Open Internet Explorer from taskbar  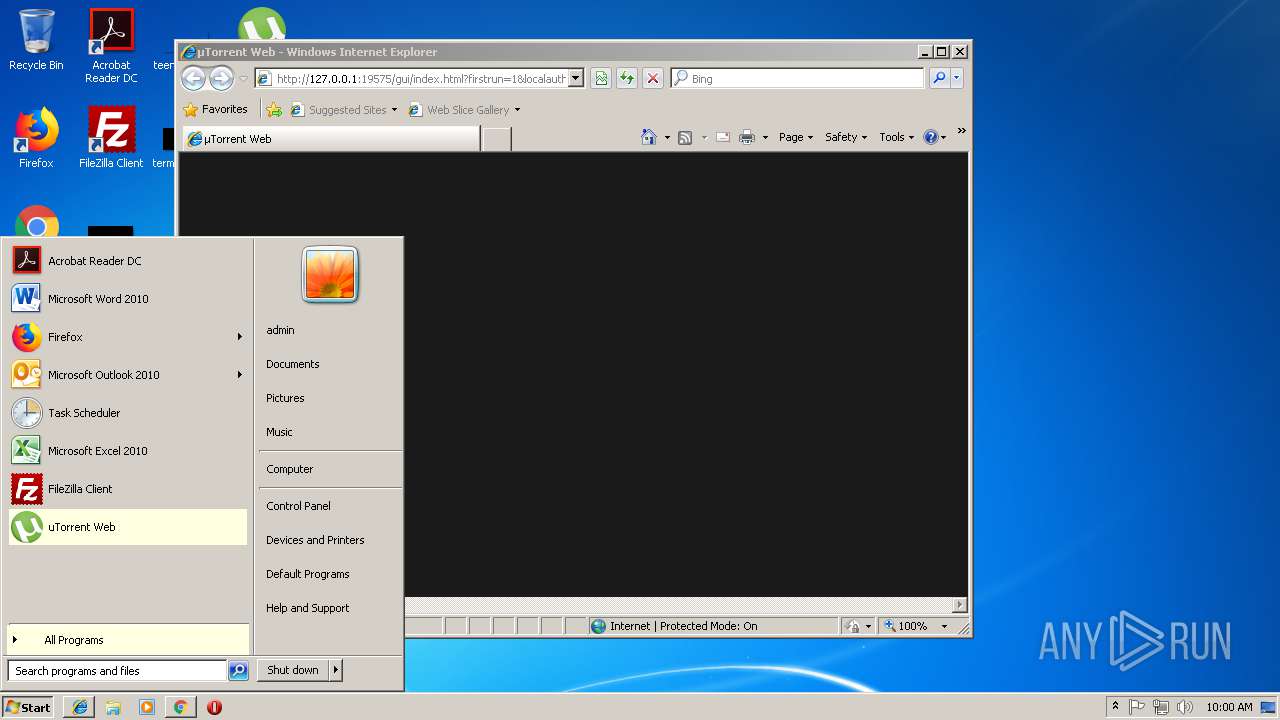coord(80,707)
